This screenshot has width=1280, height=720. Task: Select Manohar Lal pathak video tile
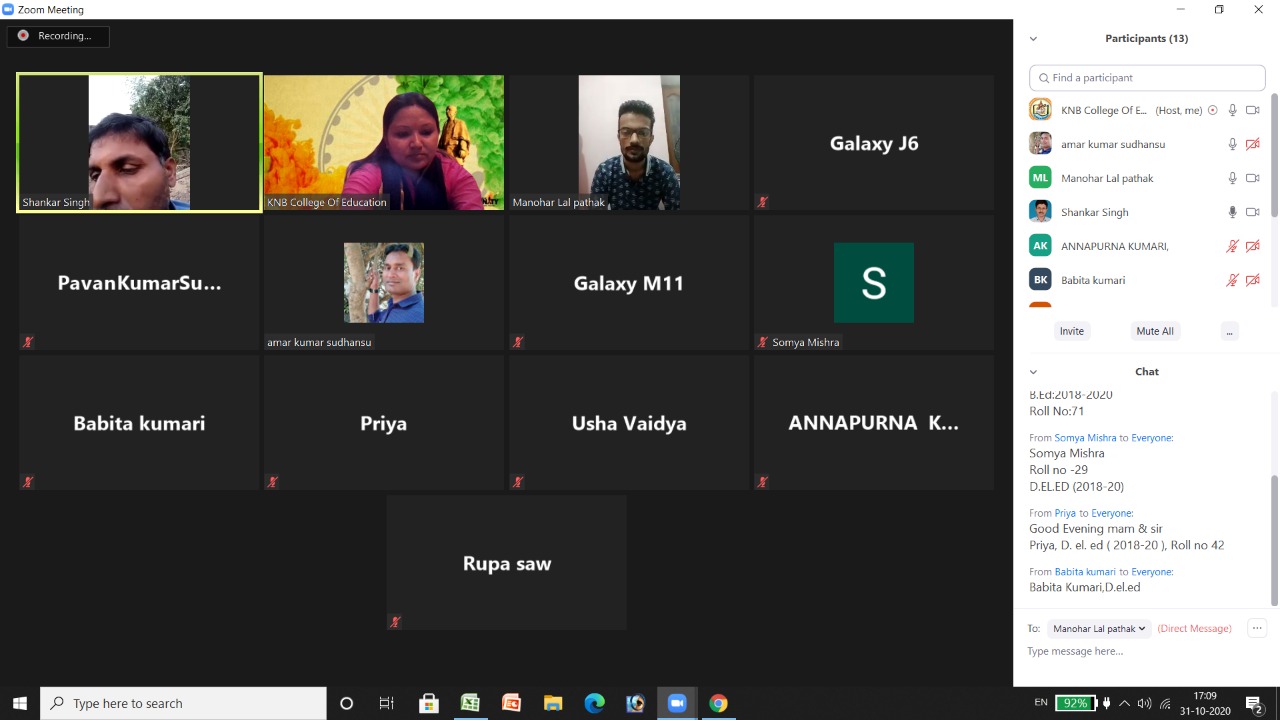point(629,143)
